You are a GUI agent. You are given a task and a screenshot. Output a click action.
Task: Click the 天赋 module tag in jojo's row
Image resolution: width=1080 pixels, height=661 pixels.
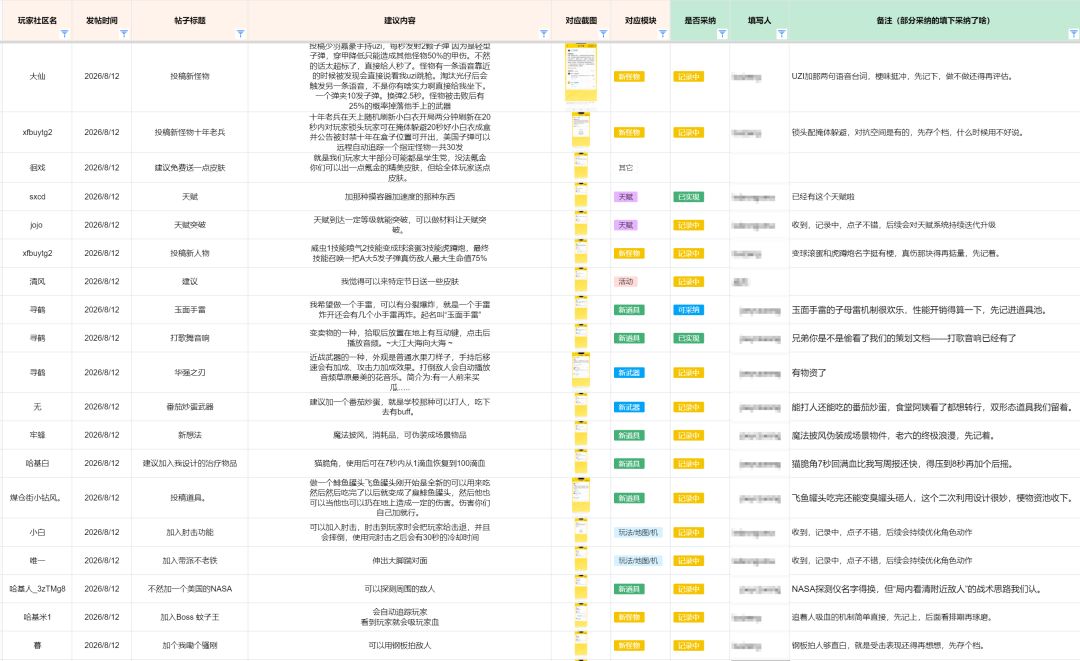click(625, 225)
